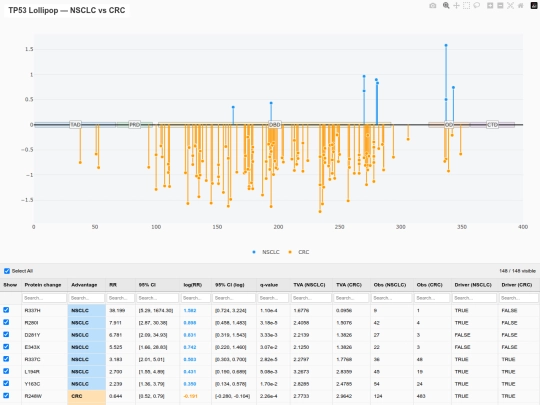The image size is (540, 405).
Task: Uncheck Show checkbox for Y163C row
Action: point(6,383)
